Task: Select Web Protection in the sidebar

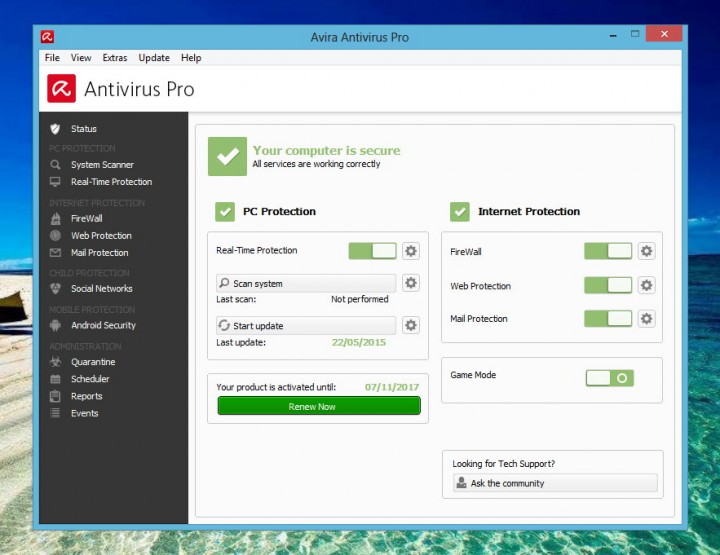Action: pyautogui.click(x=101, y=235)
